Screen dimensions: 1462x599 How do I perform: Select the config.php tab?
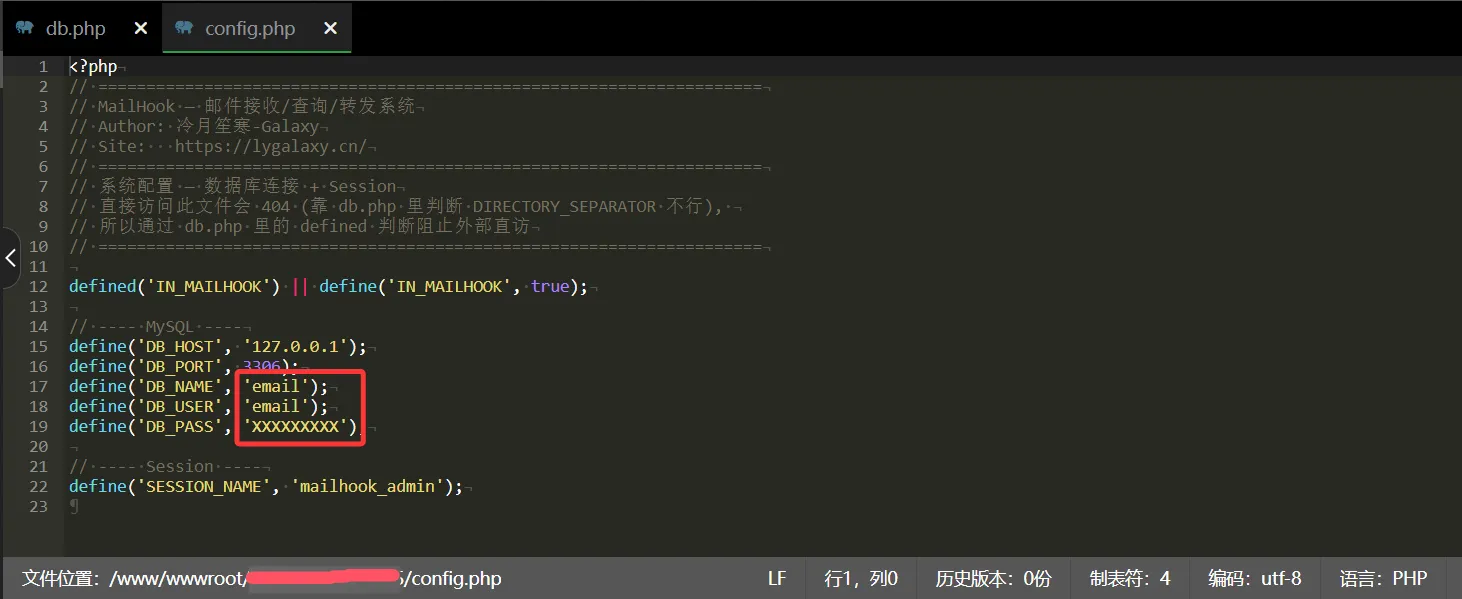tap(257, 28)
